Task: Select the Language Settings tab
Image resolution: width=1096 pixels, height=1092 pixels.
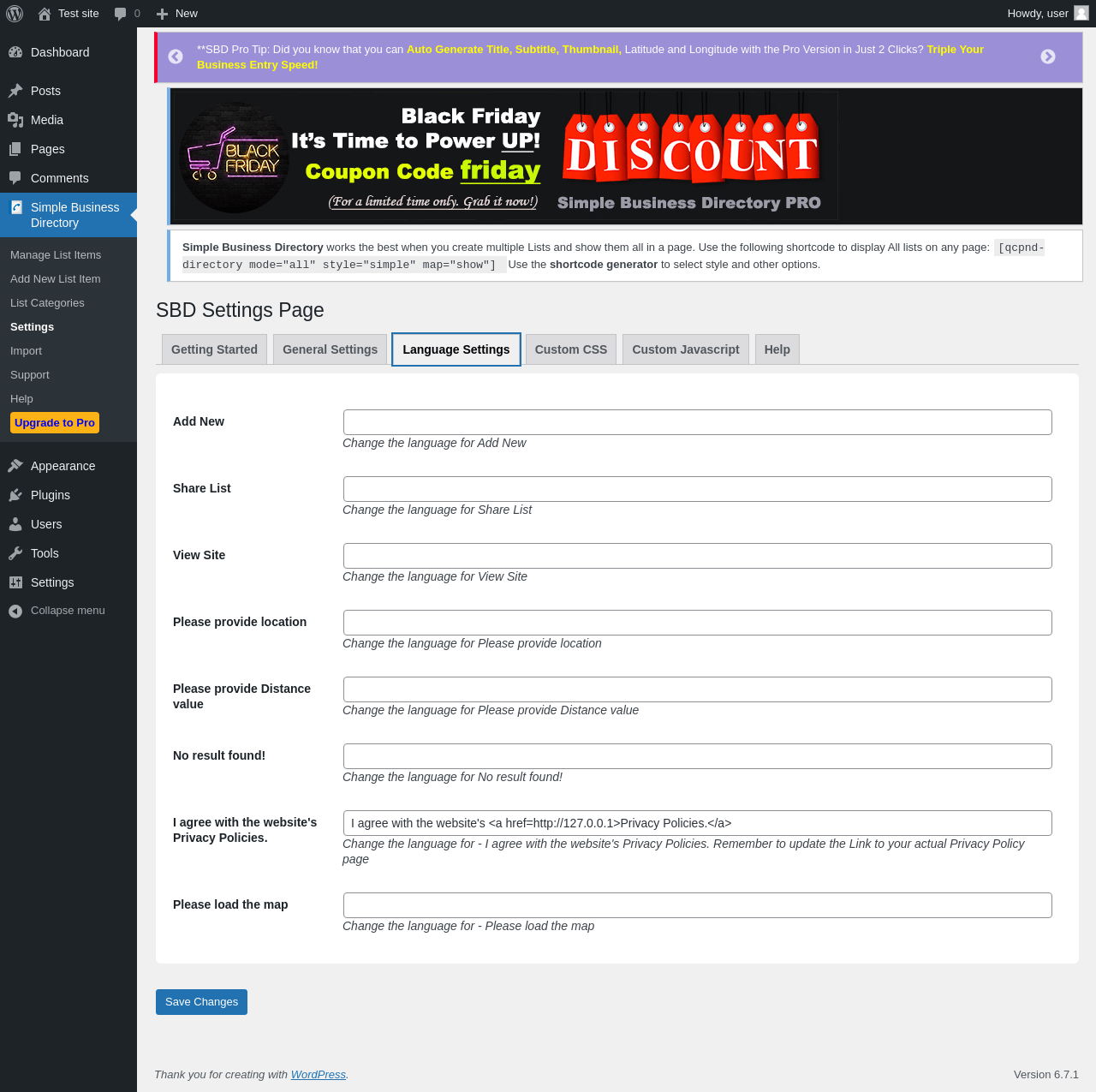Action: (456, 349)
